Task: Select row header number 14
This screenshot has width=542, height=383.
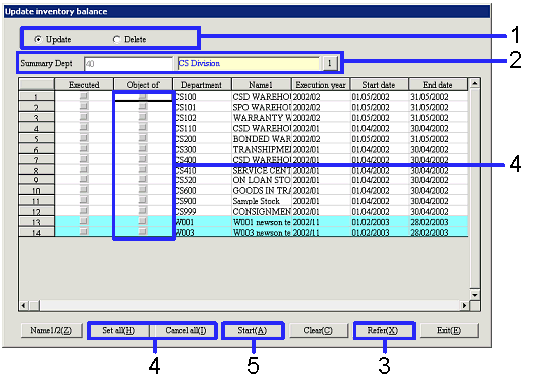Action: (x=36, y=232)
